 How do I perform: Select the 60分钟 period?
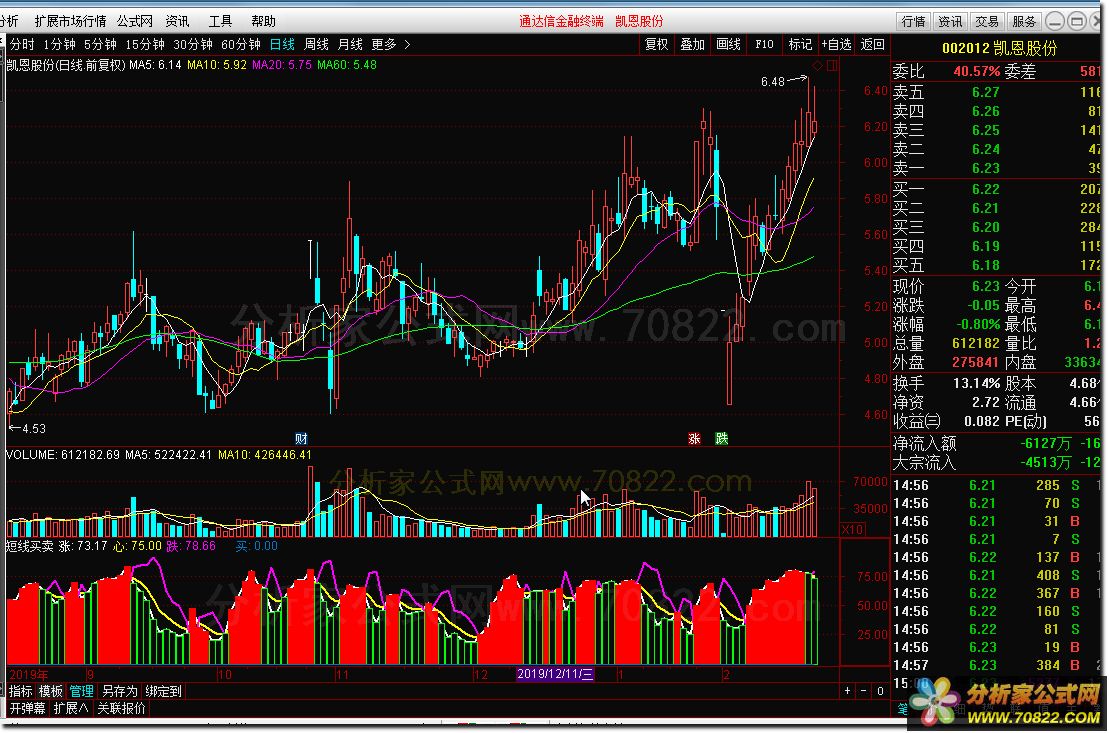(241, 45)
